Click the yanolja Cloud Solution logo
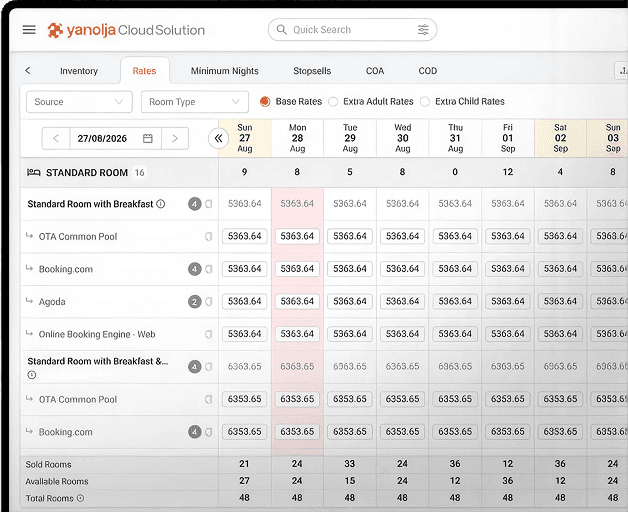Image resolution: width=628 pixels, height=512 pixels. [126, 30]
